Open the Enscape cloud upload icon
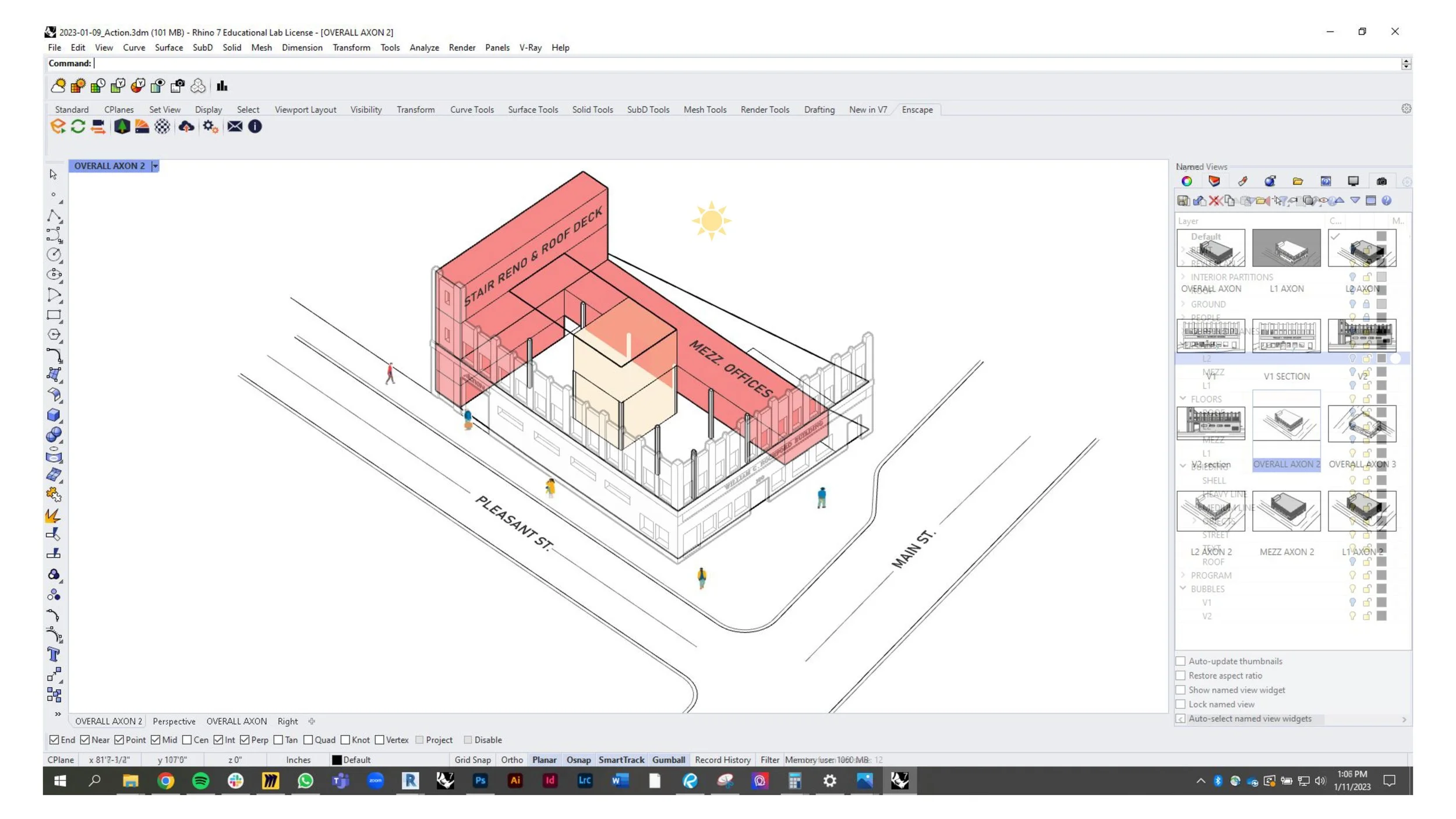The width and height of the screenshot is (1456, 819). (186, 126)
